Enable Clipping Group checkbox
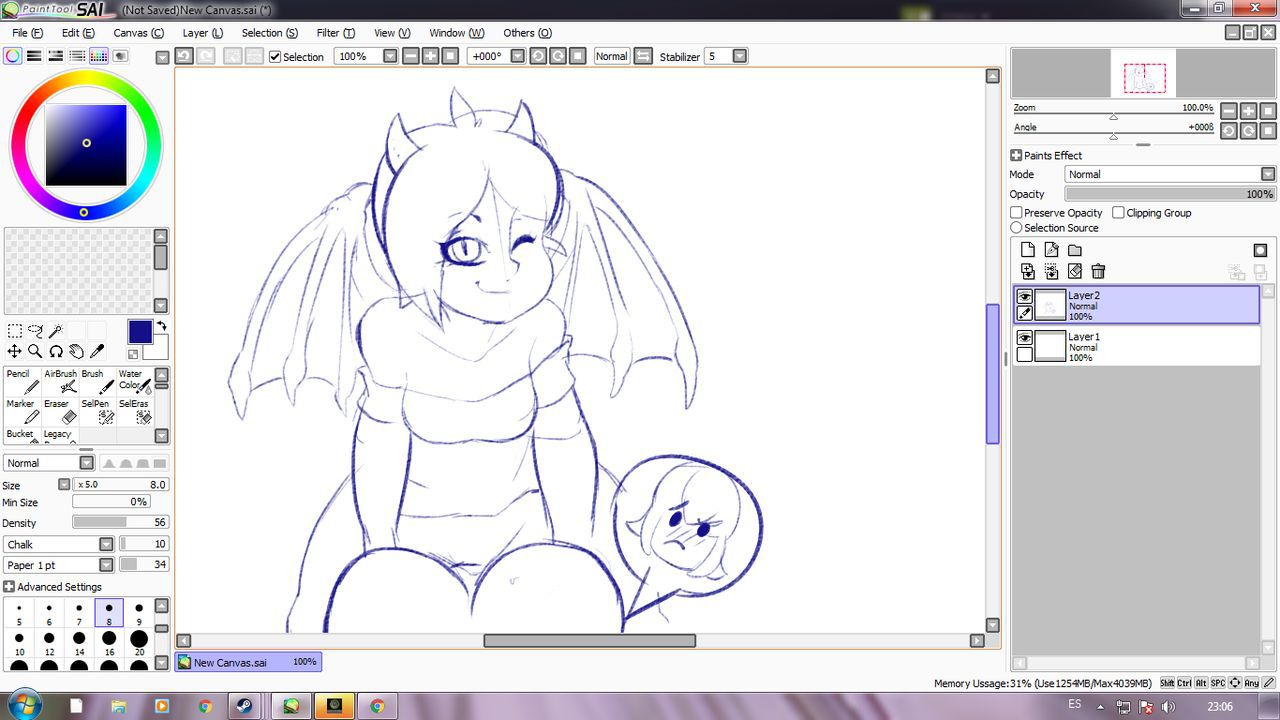Viewport: 1280px width, 720px height. (1118, 213)
